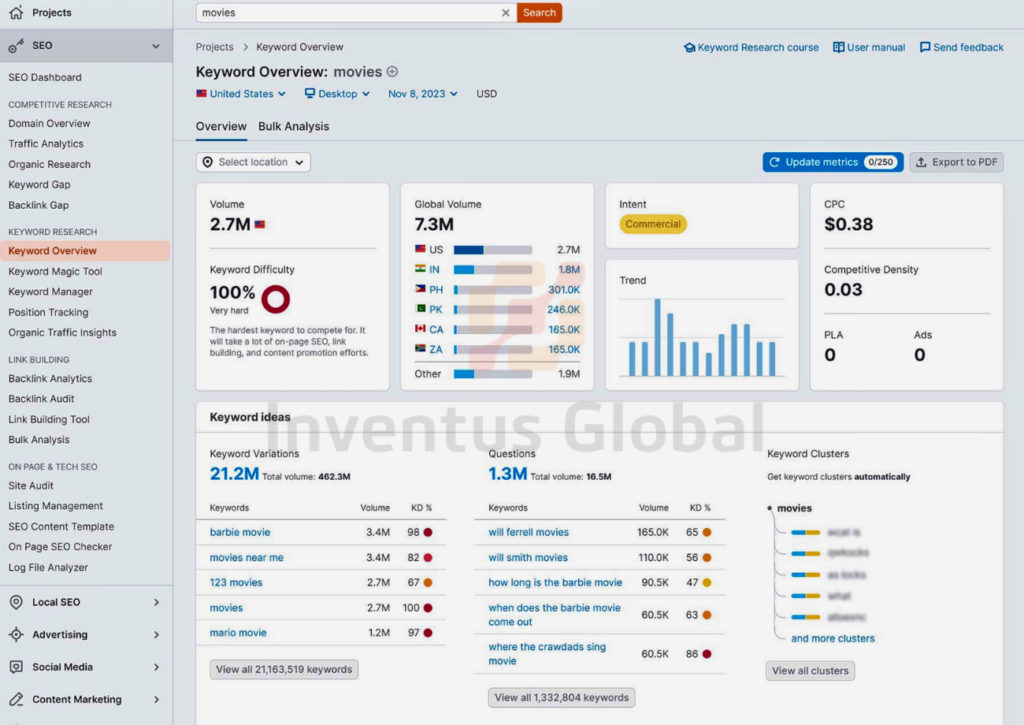
Task: Click the location pin in Select location
Action: [x=208, y=162]
